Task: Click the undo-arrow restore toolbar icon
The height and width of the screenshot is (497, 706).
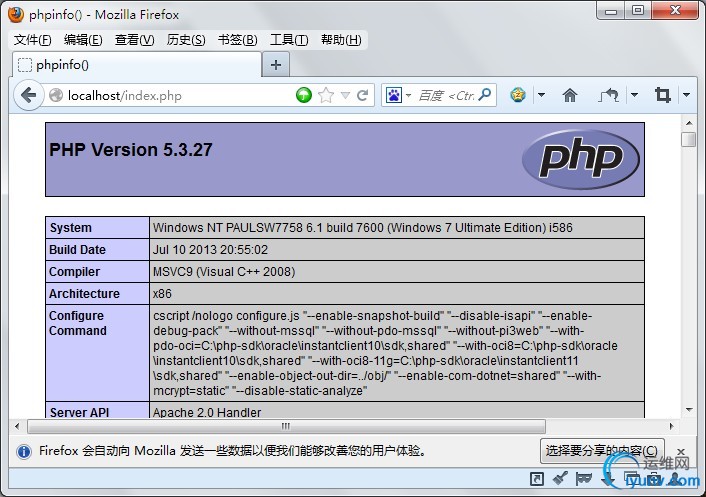Action: (609, 95)
